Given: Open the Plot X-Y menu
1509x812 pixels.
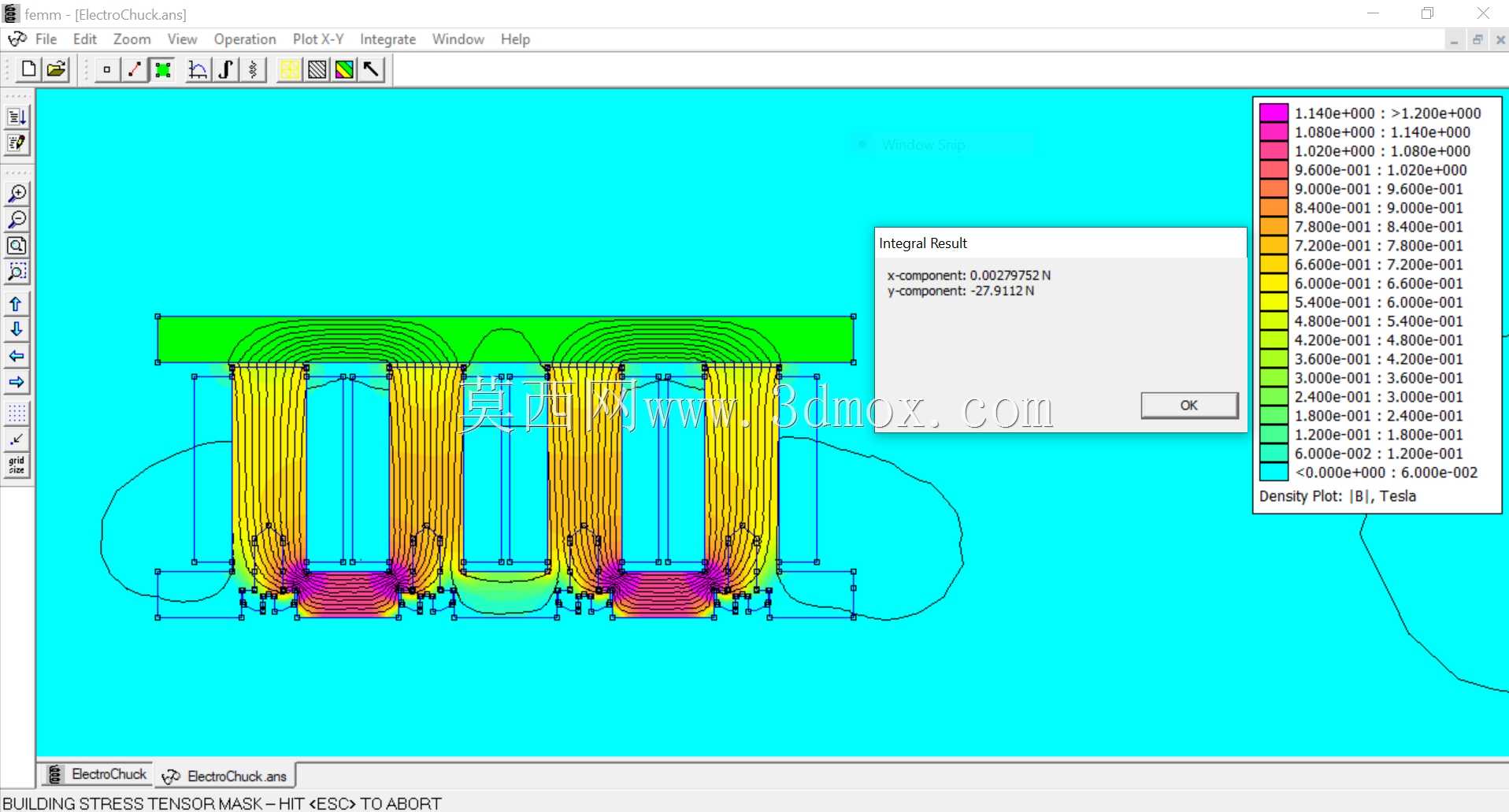Looking at the screenshot, I should click(x=318, y=39).
